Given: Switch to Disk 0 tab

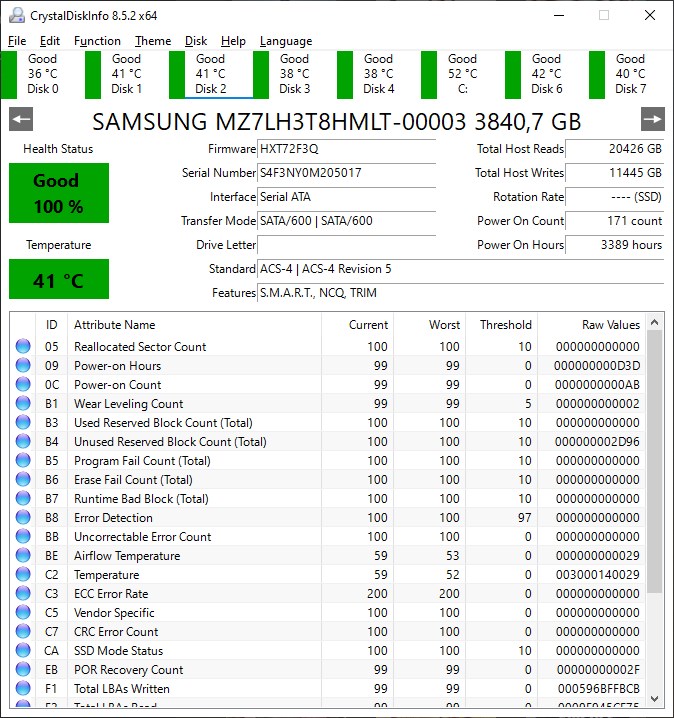Looking at the screenshot, I should [42, 74].
